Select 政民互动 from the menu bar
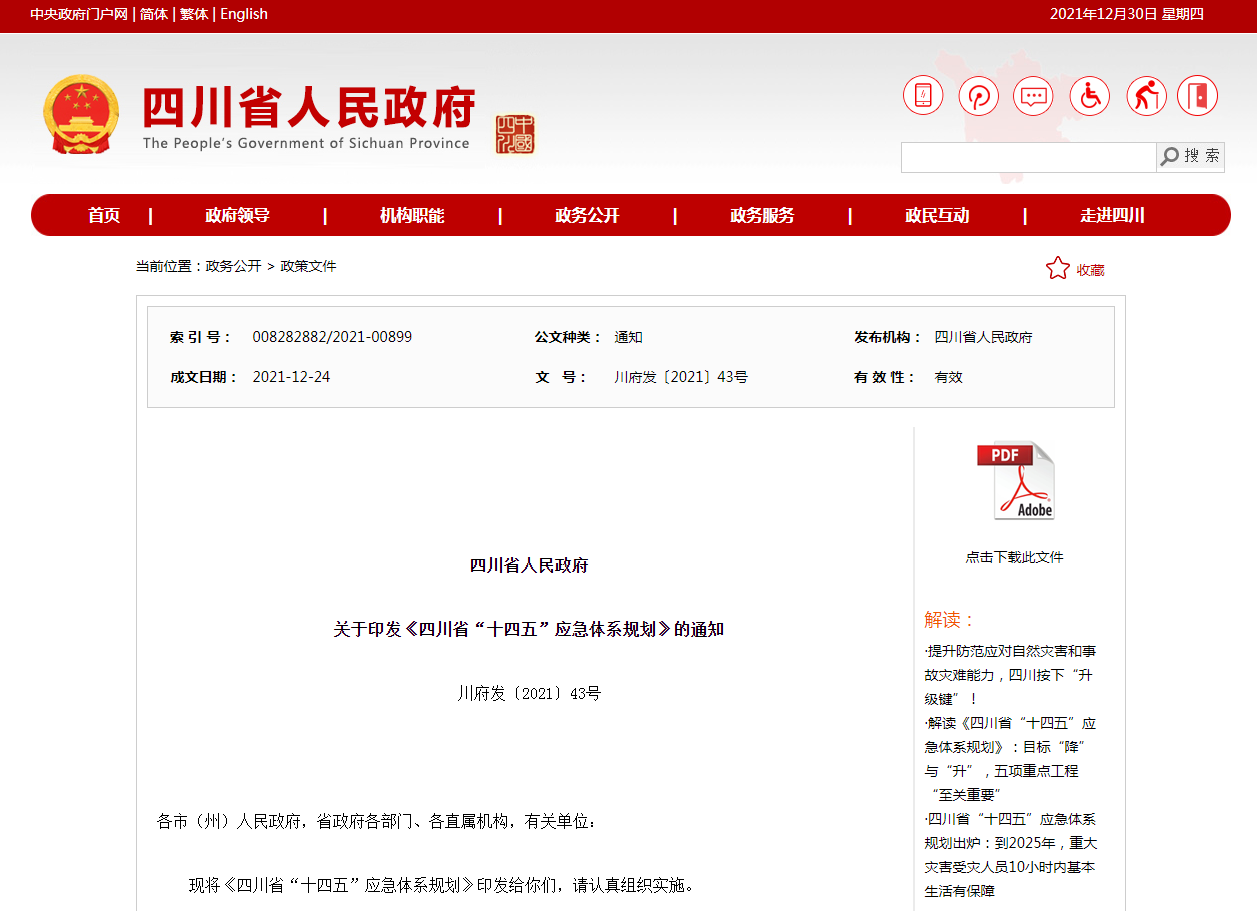This screenshot has height=911, width=1257. [x=938, y=214]
